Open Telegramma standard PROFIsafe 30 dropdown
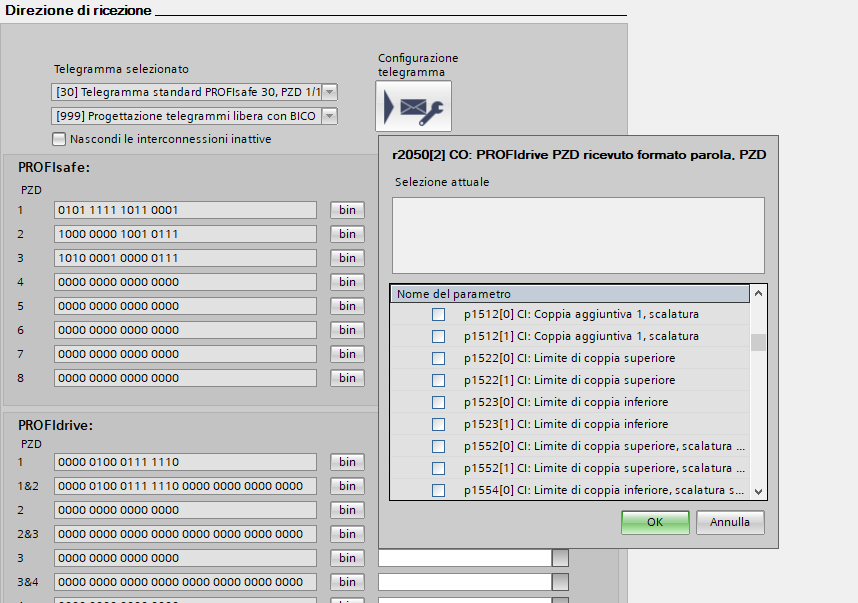858x603 pixels. [329, 92]
